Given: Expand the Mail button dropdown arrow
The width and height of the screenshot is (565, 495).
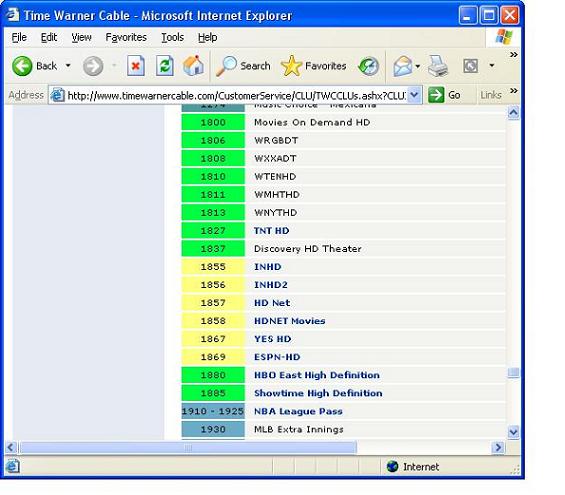Looking at the screenshot, I should [x=417, y=66].
